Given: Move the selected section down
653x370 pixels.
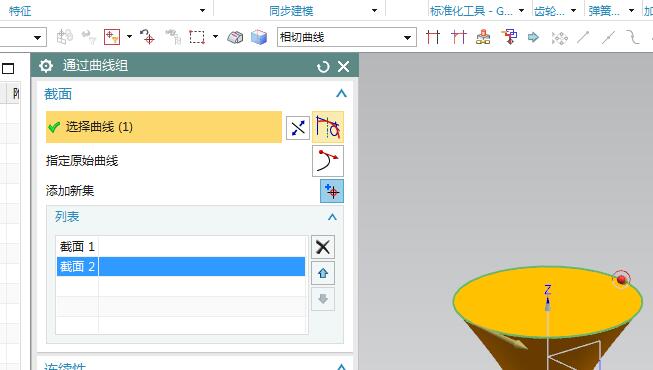Looking at the screenshot, I should 323,299.
